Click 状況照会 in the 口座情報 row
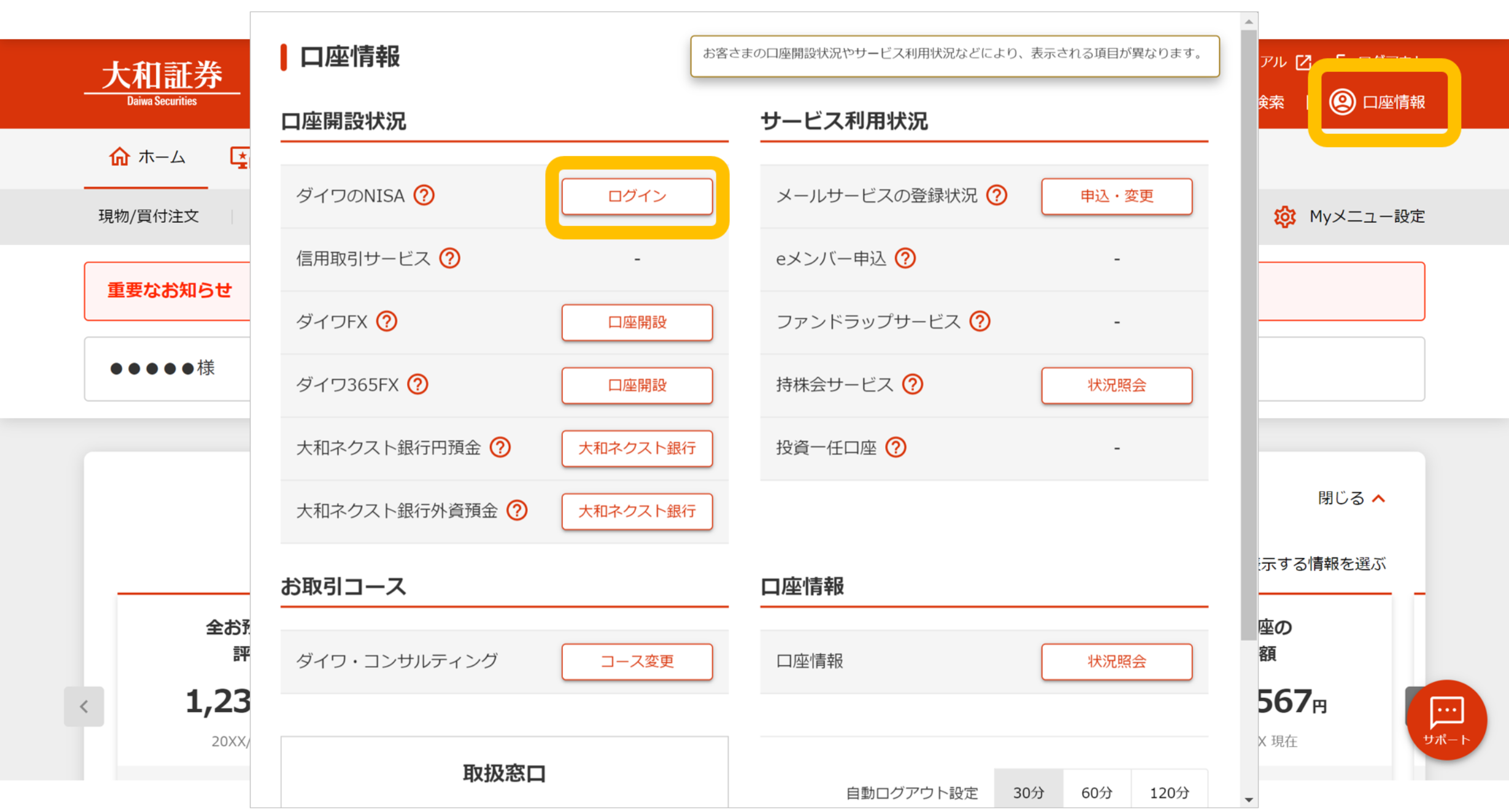 point(1117,662)
